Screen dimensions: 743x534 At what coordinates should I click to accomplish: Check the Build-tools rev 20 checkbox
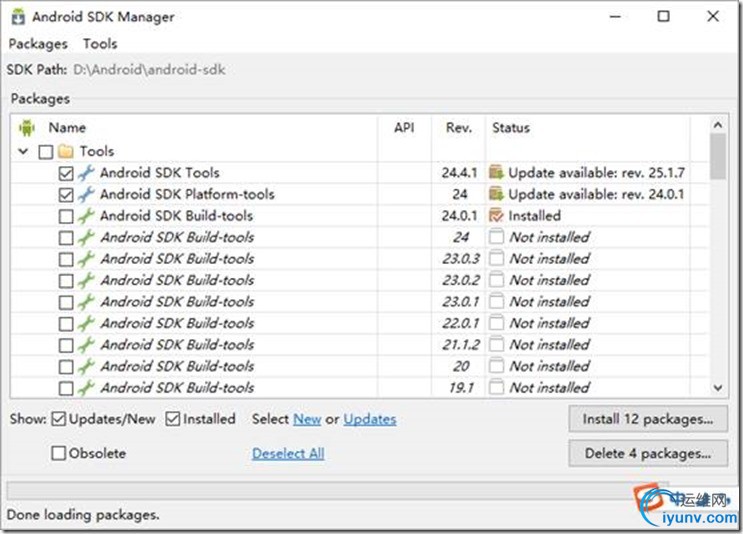[x=66, y=367]
